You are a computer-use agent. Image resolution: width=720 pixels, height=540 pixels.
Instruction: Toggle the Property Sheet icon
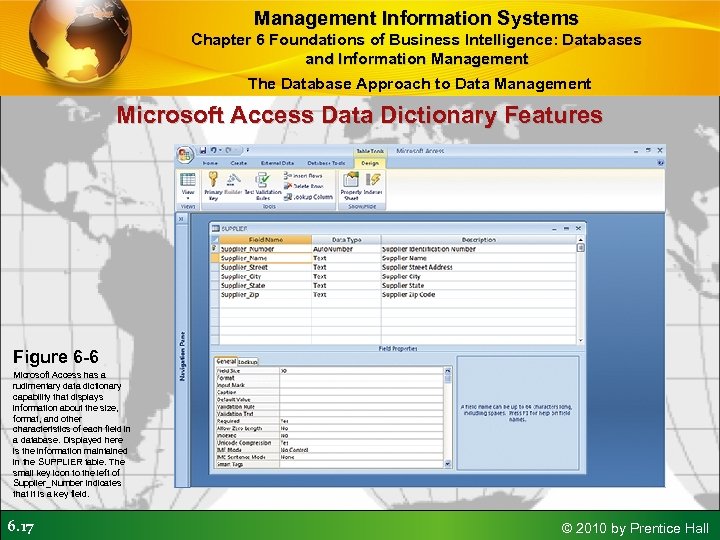[x=351, y=180]
